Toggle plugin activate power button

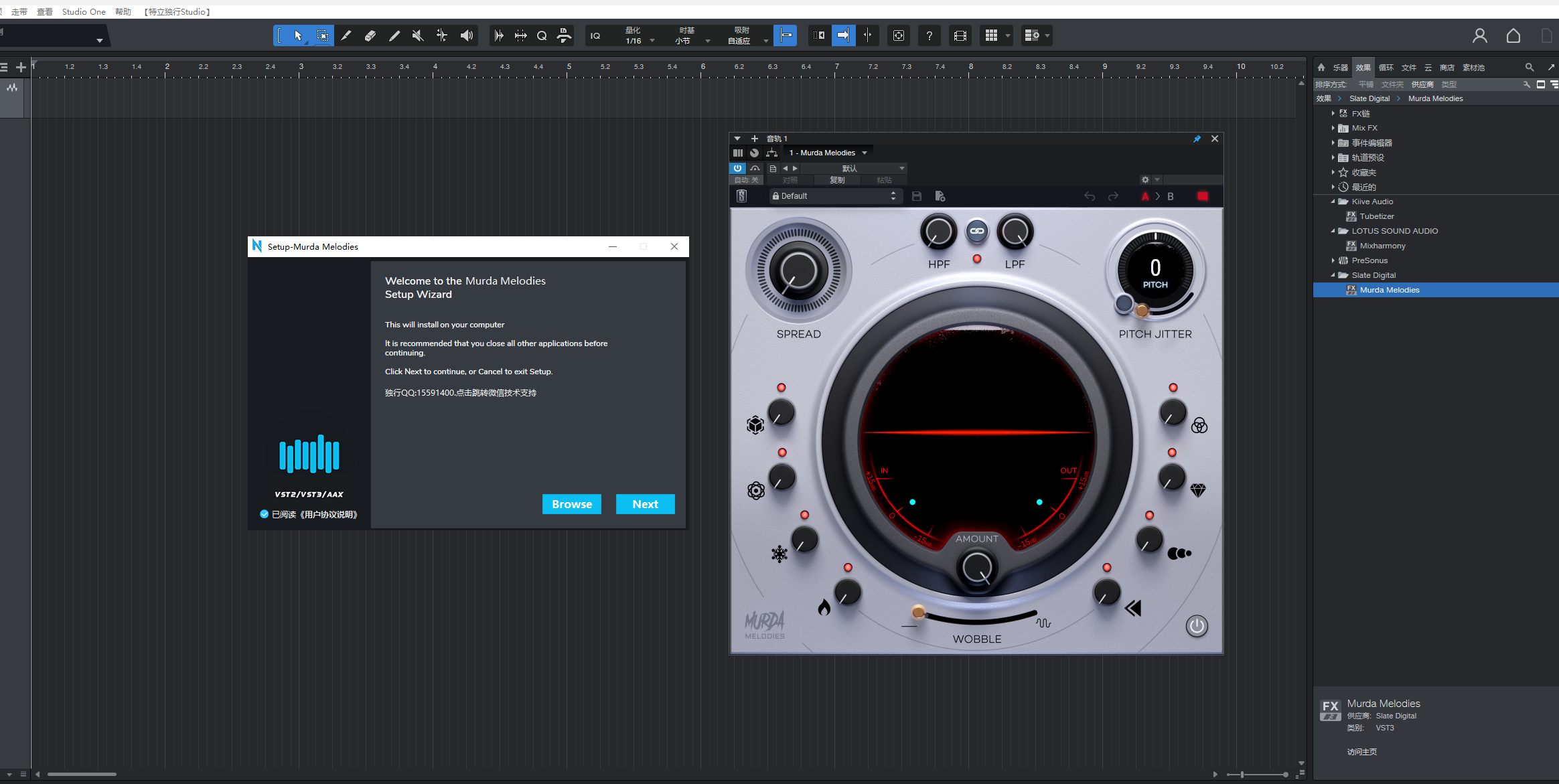tap(737, 168)
